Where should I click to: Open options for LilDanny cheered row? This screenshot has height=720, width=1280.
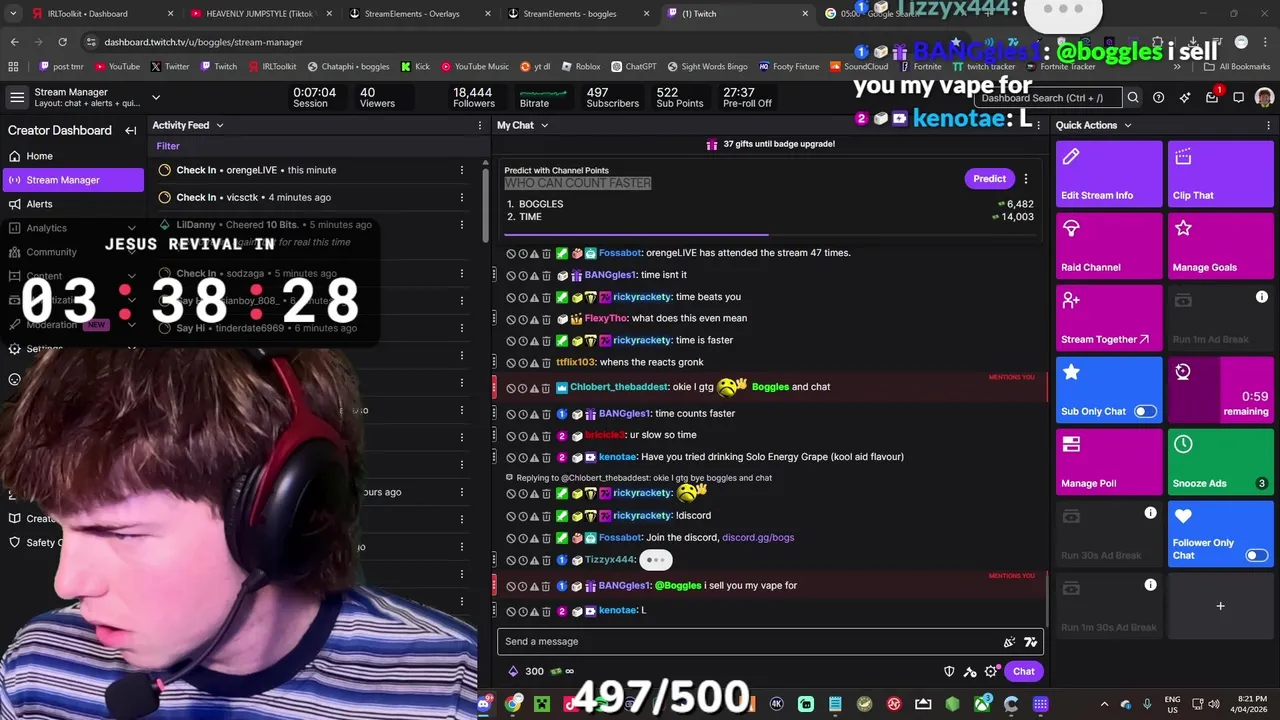click(x=462, y=225)
